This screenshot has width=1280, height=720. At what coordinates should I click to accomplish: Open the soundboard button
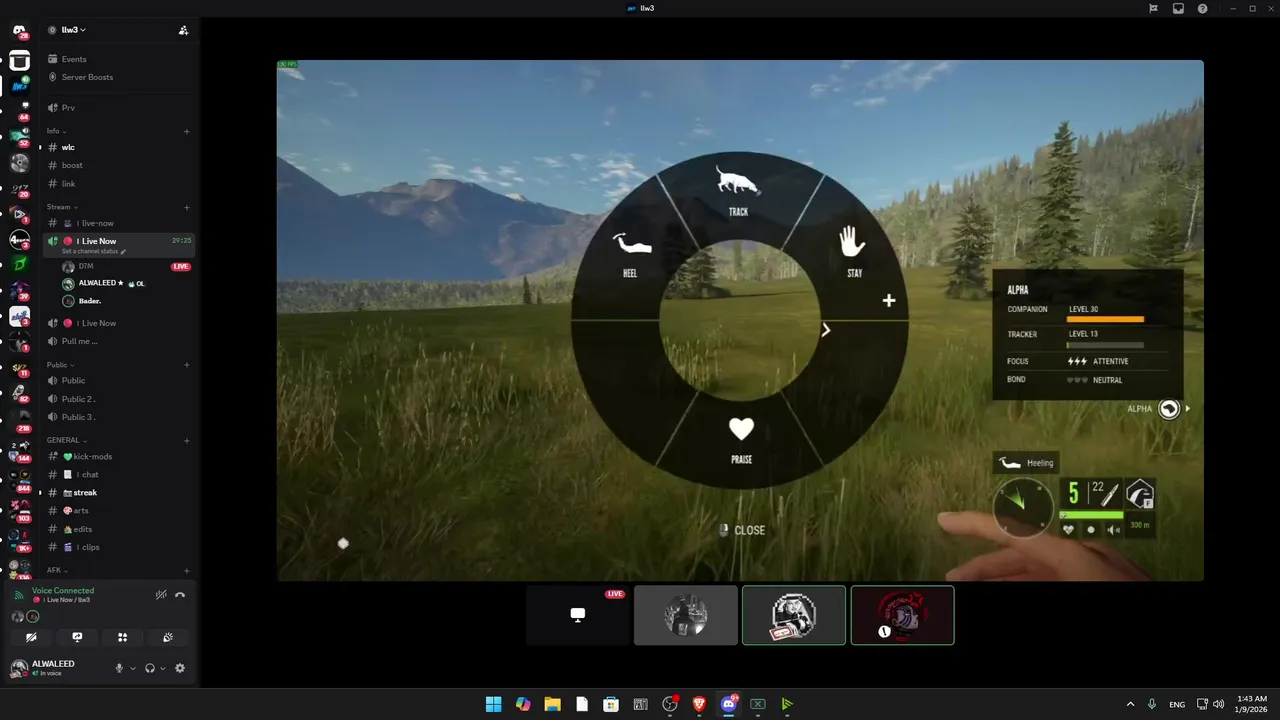pos(168,637)
